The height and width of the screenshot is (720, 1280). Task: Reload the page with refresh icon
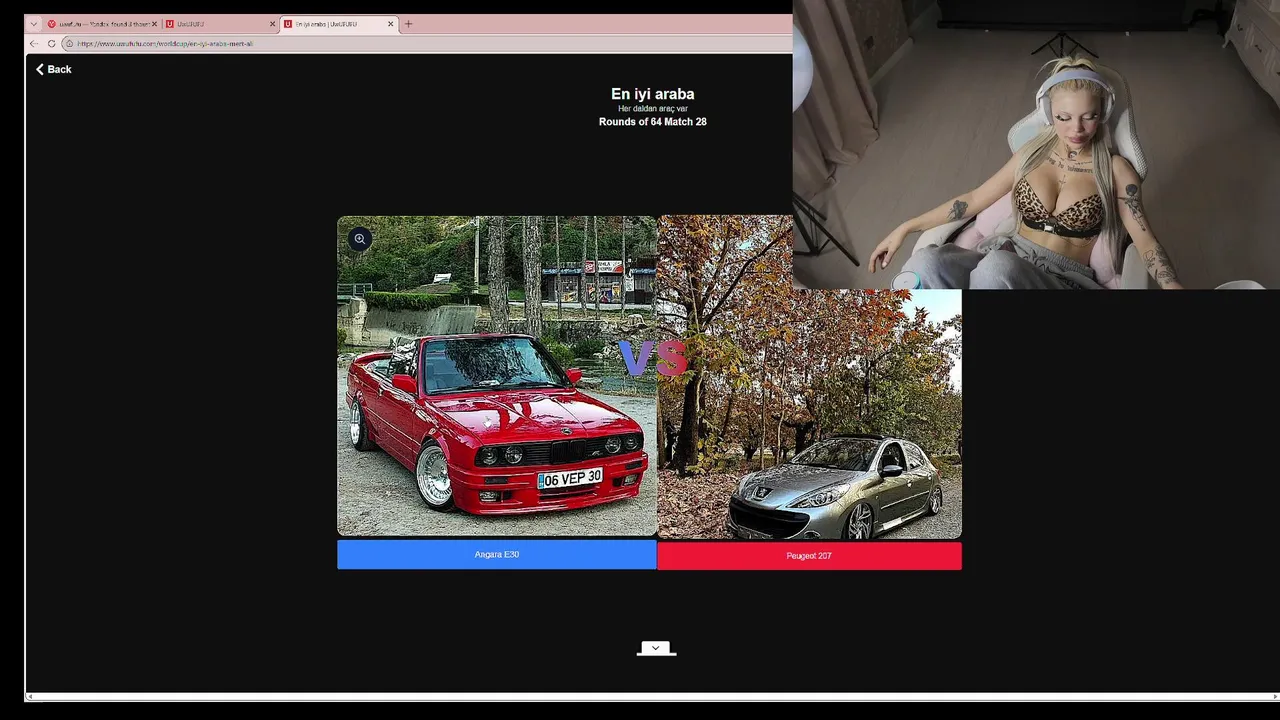51,44
